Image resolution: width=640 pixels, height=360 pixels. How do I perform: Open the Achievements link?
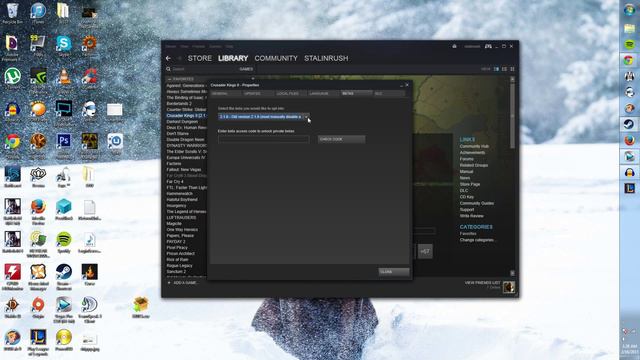point(472,153)
